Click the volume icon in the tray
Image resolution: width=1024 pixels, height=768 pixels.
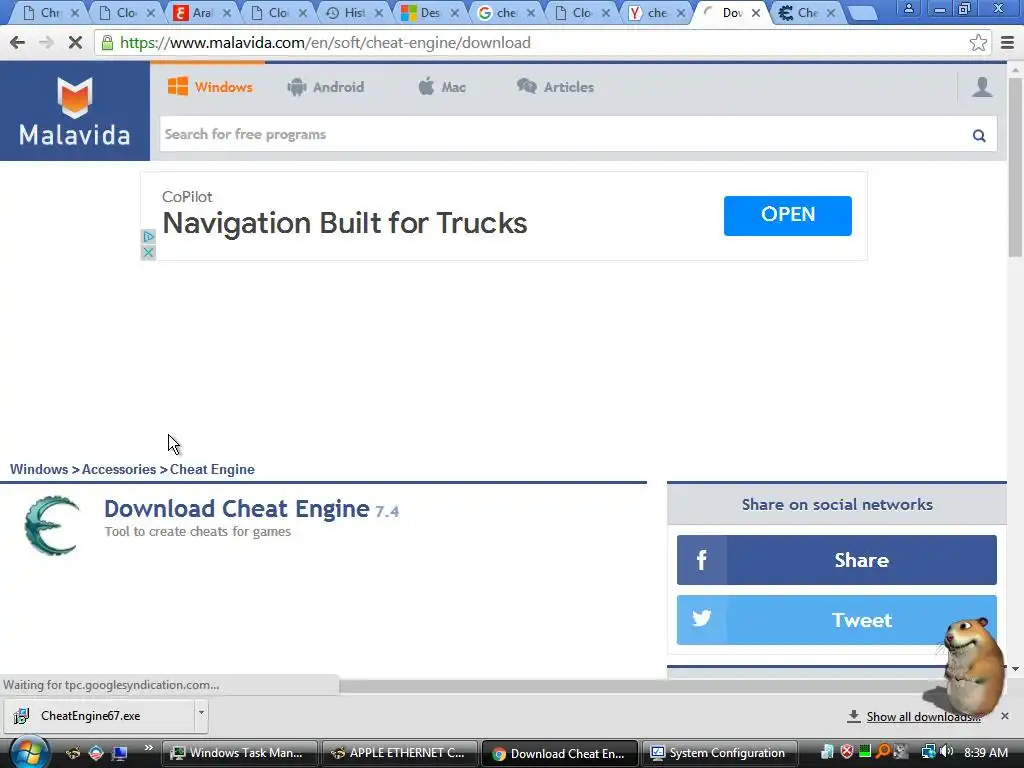[947, 752]
